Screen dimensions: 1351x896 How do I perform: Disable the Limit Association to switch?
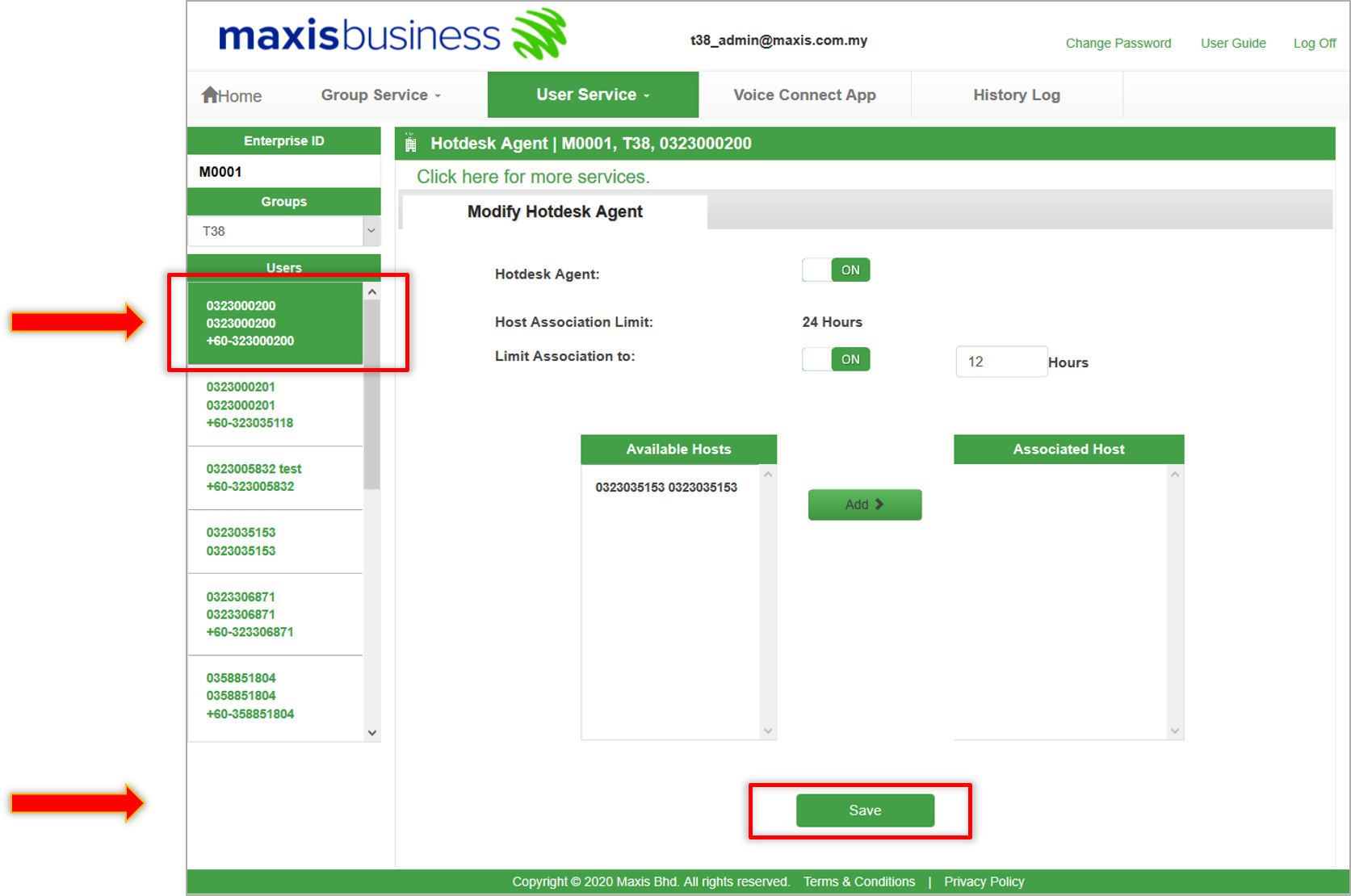click(836, 359)
